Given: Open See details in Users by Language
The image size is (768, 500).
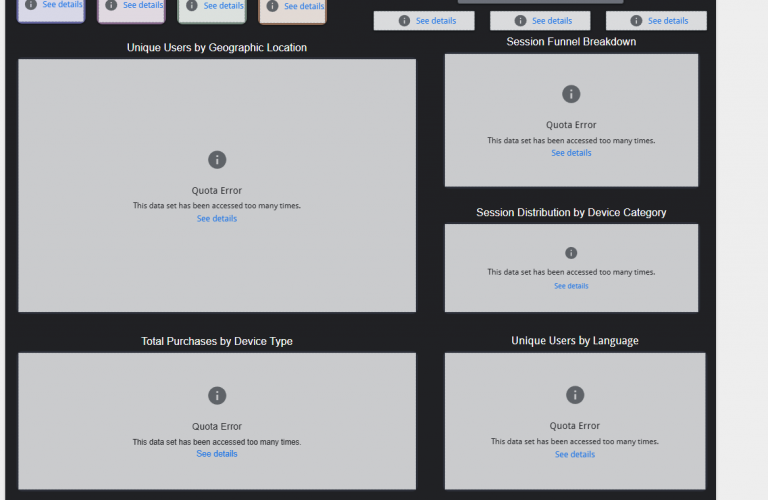Looking at the screenshot, I should (575, 454).
